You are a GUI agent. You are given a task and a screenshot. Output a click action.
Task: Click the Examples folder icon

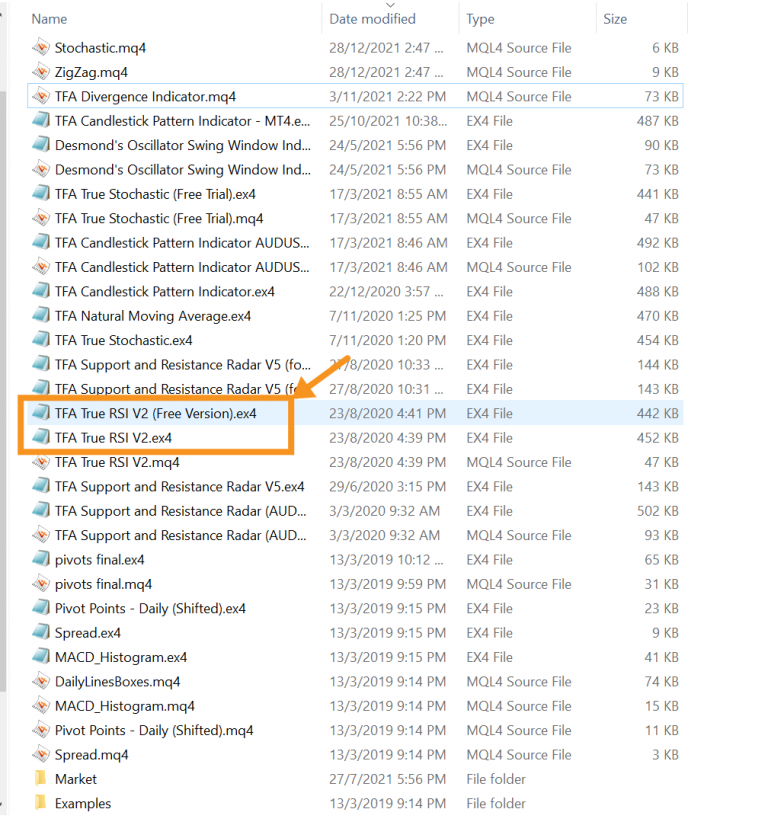(41, 803)
